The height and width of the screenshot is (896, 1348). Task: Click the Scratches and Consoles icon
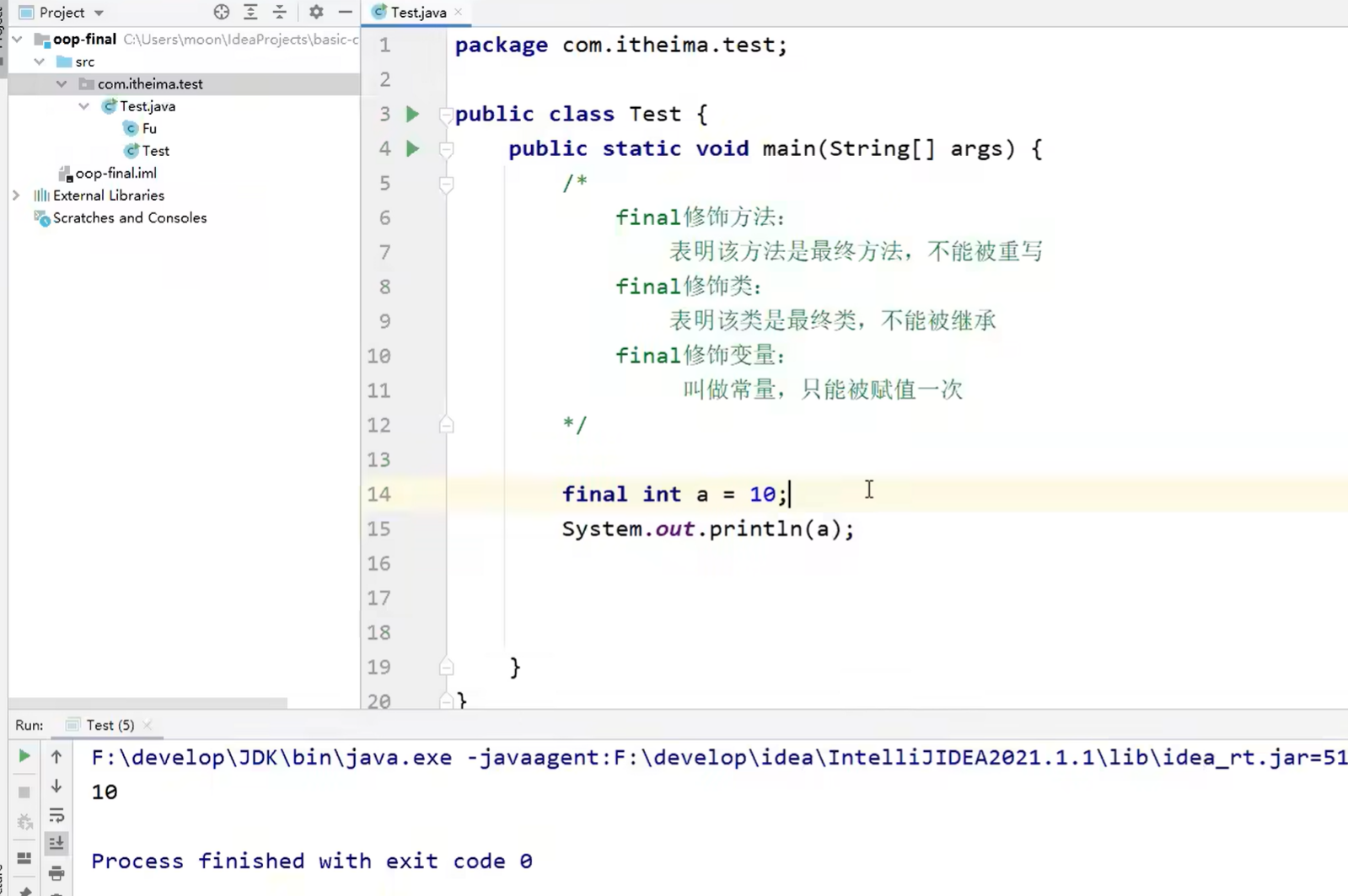[x=41, y=218]
